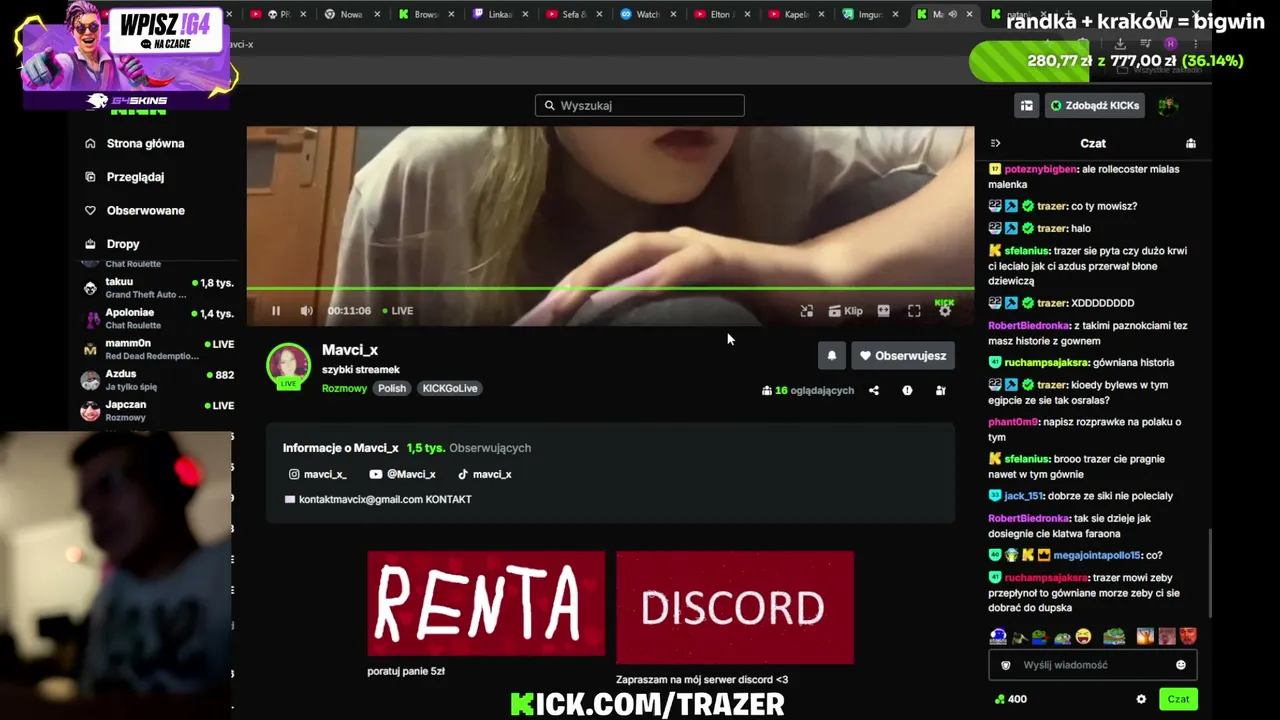Insert the laughing yellow face emote
Image resolution: width=1280 pixels, height=720 pixels.
(x=1083, y=636)
